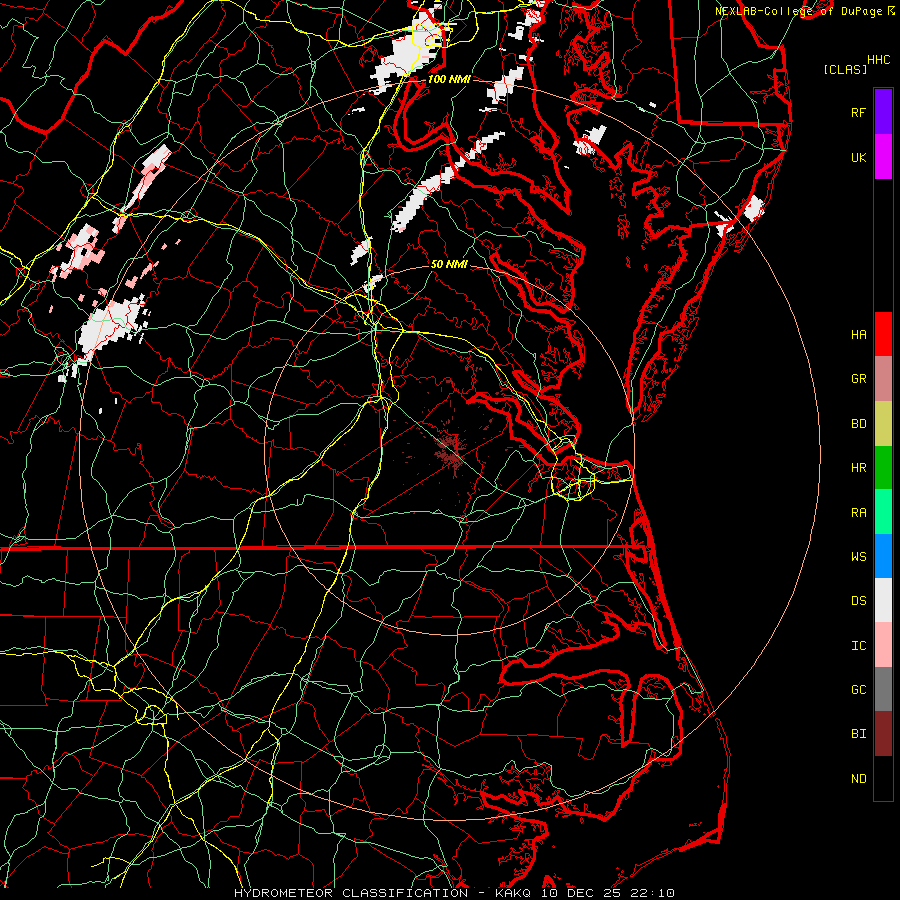The image size is (900, 900).
Task: Click the BI legend label
Action: [x=858, y=734]
